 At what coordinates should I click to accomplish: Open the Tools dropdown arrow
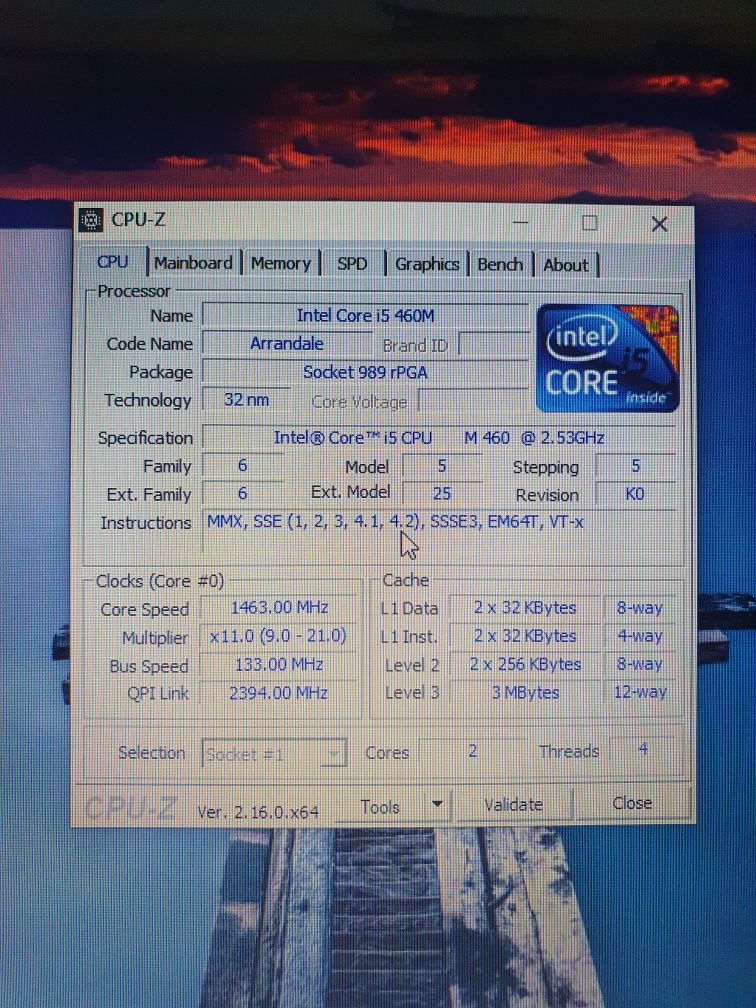(437, 804)
